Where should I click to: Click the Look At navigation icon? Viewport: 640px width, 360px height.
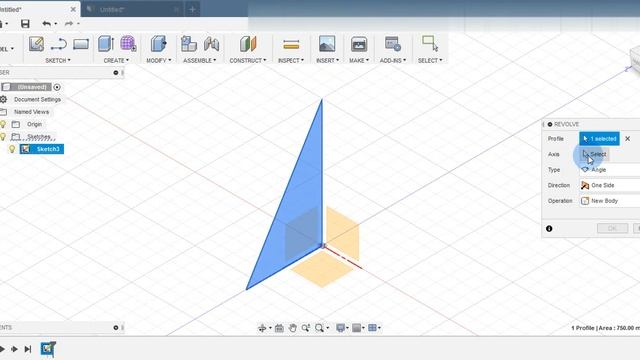[279, 328]
